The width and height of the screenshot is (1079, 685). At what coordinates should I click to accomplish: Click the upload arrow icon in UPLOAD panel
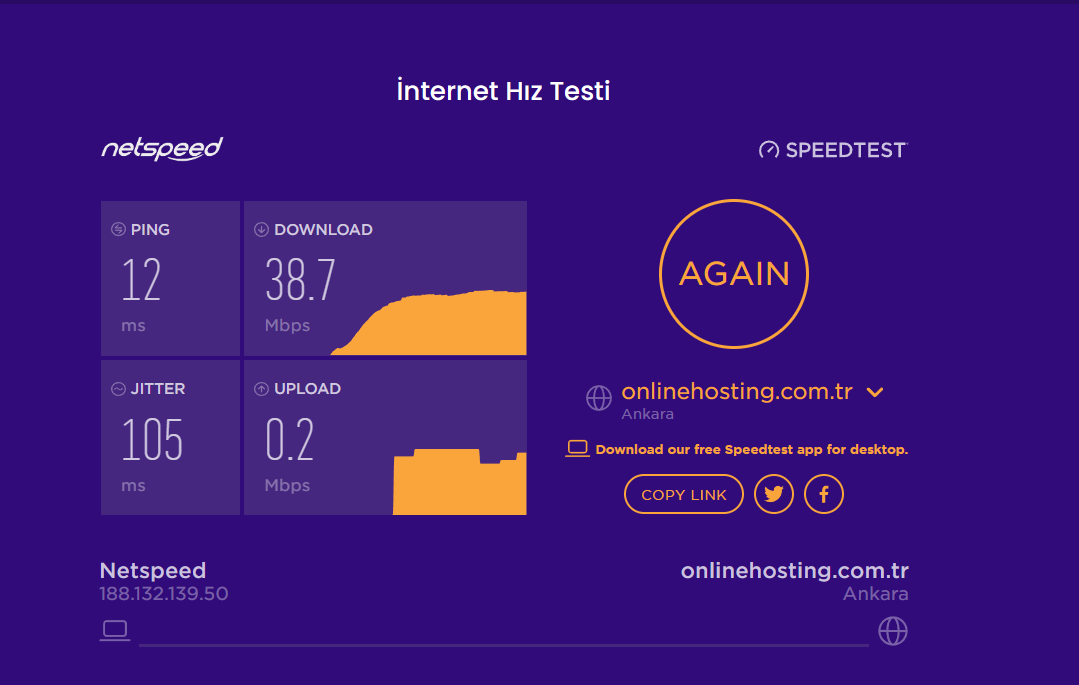pyautogui.click(x=261, y=388)
